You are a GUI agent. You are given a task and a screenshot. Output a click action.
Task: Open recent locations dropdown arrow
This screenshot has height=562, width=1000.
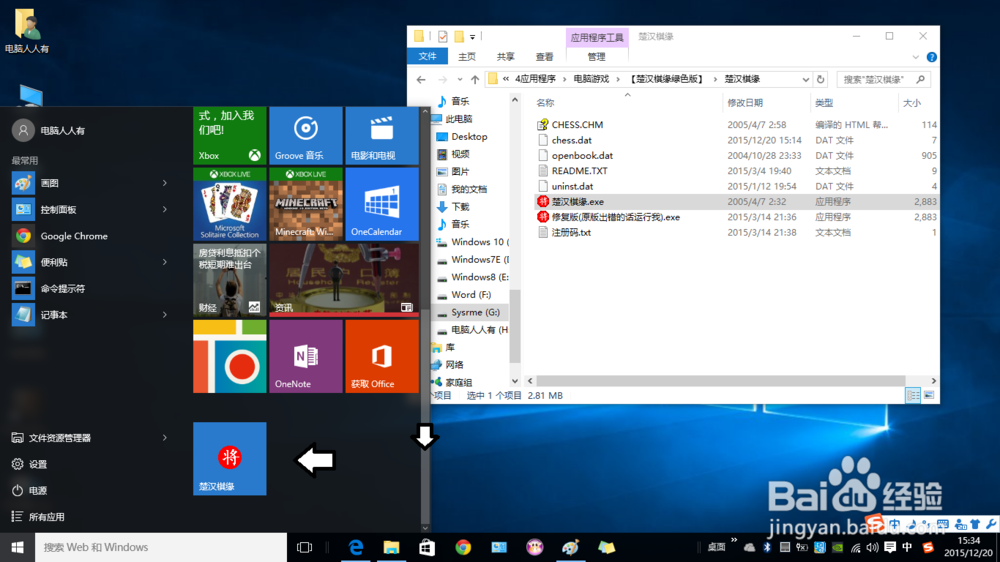[460, 79]
